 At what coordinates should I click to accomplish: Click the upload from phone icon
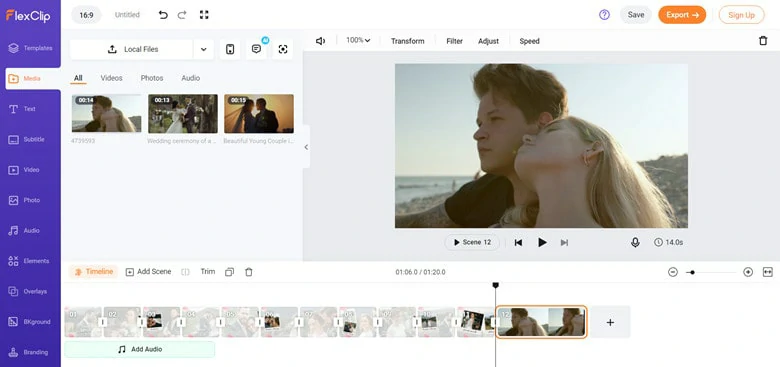(x=230, y=49)
